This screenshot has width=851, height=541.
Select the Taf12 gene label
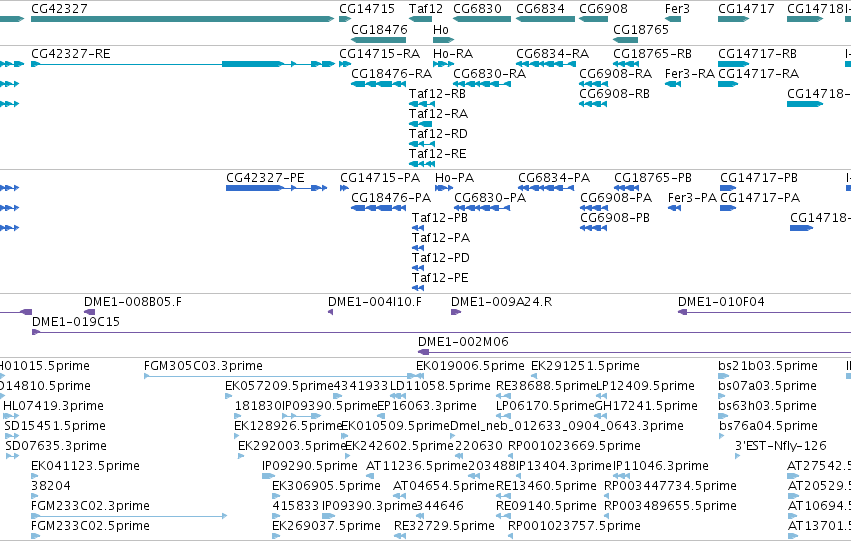click(x=426, y=9)
